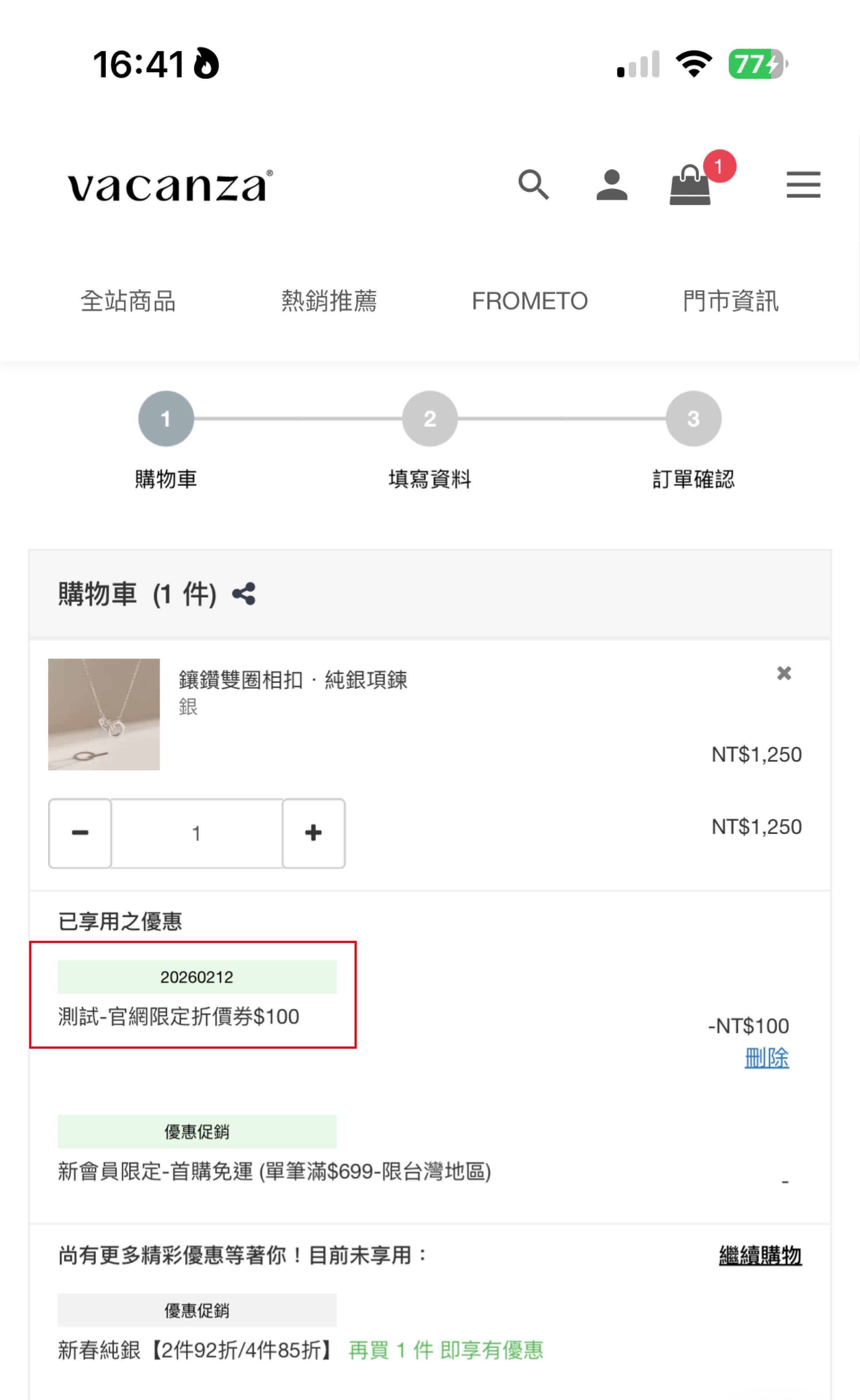Select the FROMETO menu item
This screenshot has height=1400, width=860.
[529, 301]
